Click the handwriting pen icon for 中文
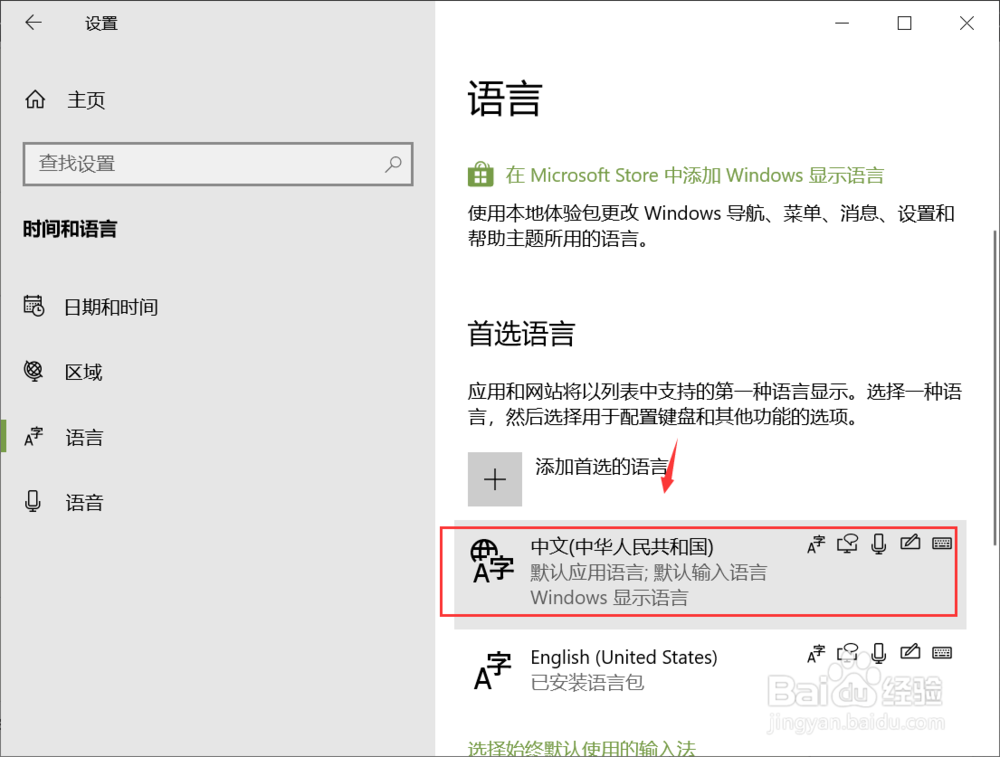Viewport: 1000px width, 757px height. [911, 543]
